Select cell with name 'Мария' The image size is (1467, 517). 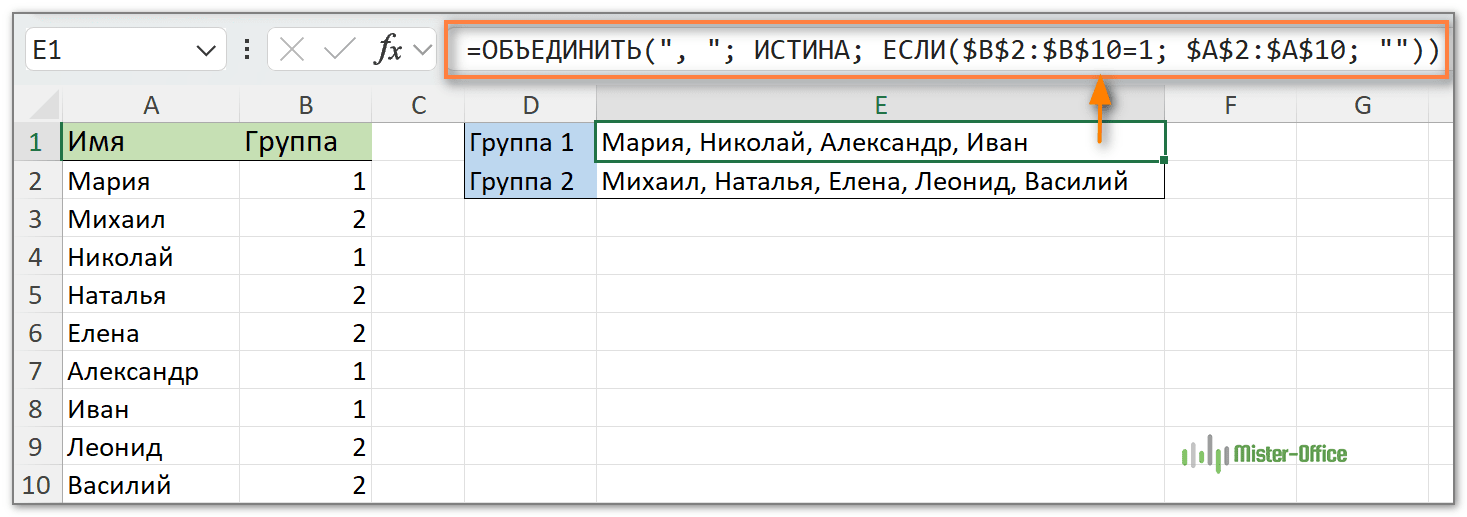coord(150,181)
